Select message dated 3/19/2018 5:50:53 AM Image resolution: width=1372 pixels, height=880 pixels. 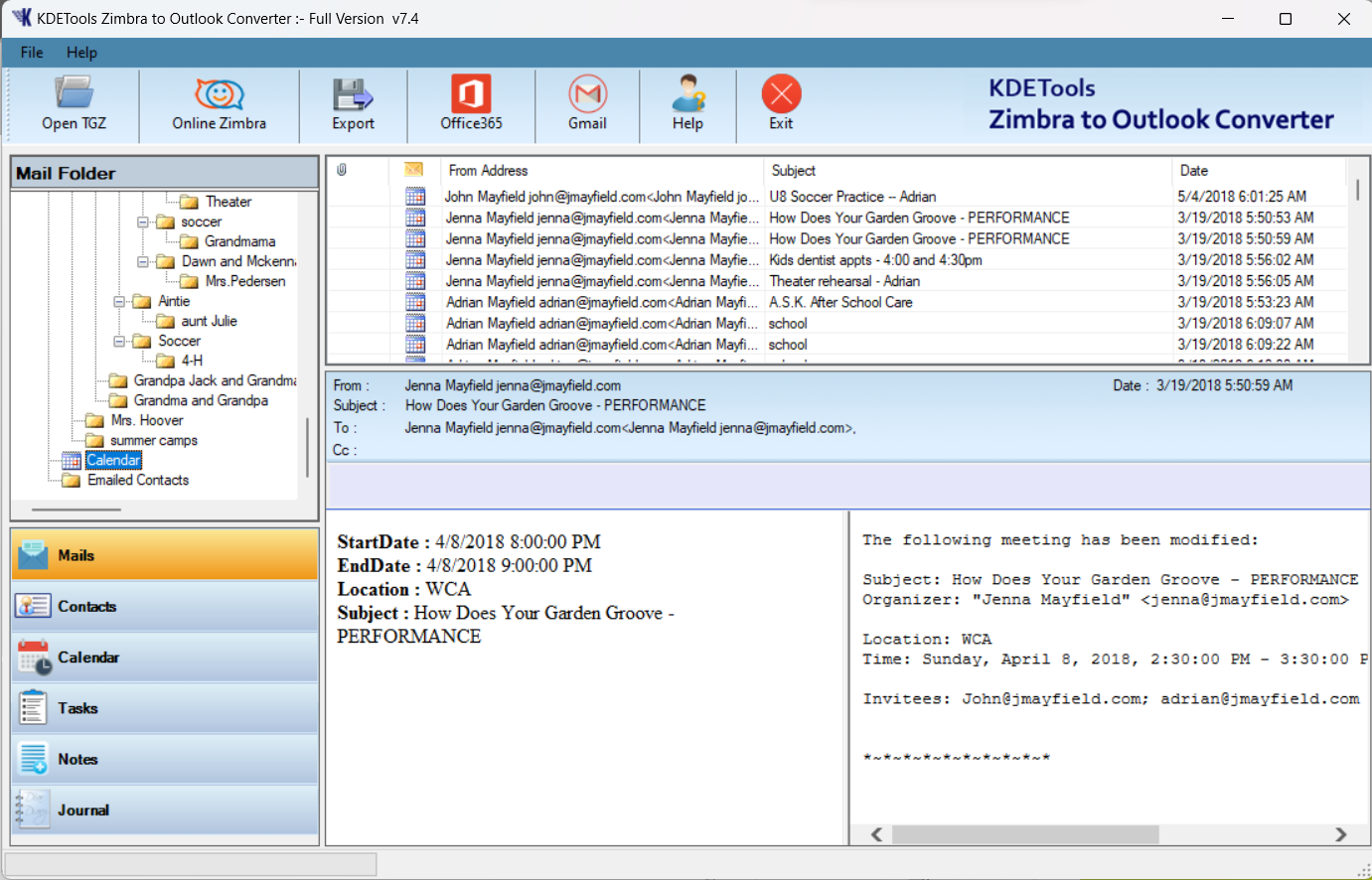coord(838,218)
